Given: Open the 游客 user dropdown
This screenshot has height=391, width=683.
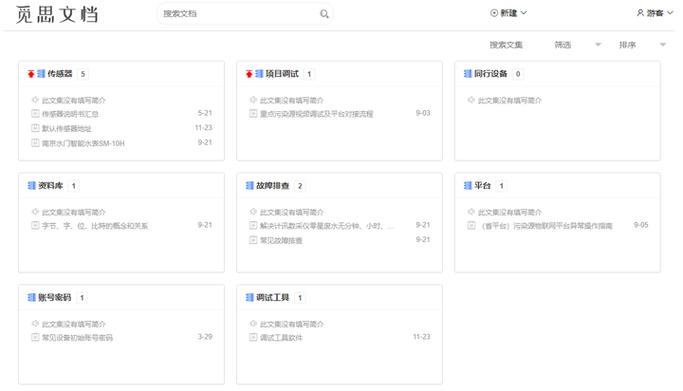Looking at the screenshot, I should point(655,13).
